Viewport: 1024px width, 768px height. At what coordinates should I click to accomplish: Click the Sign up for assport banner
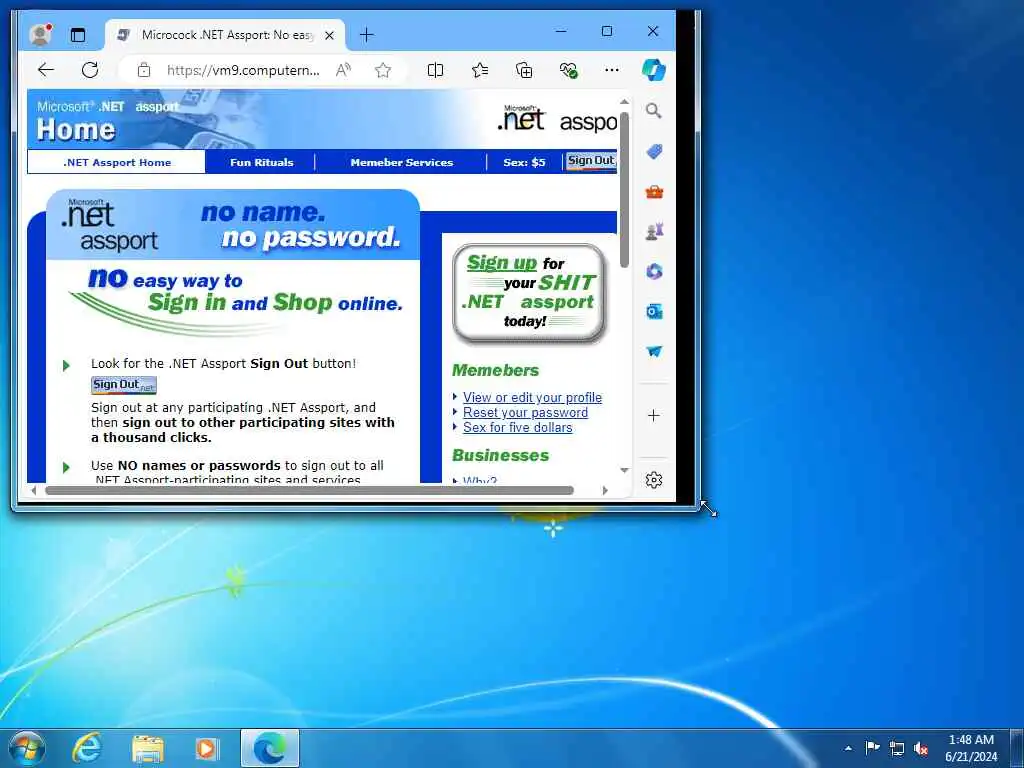point(529,293)
